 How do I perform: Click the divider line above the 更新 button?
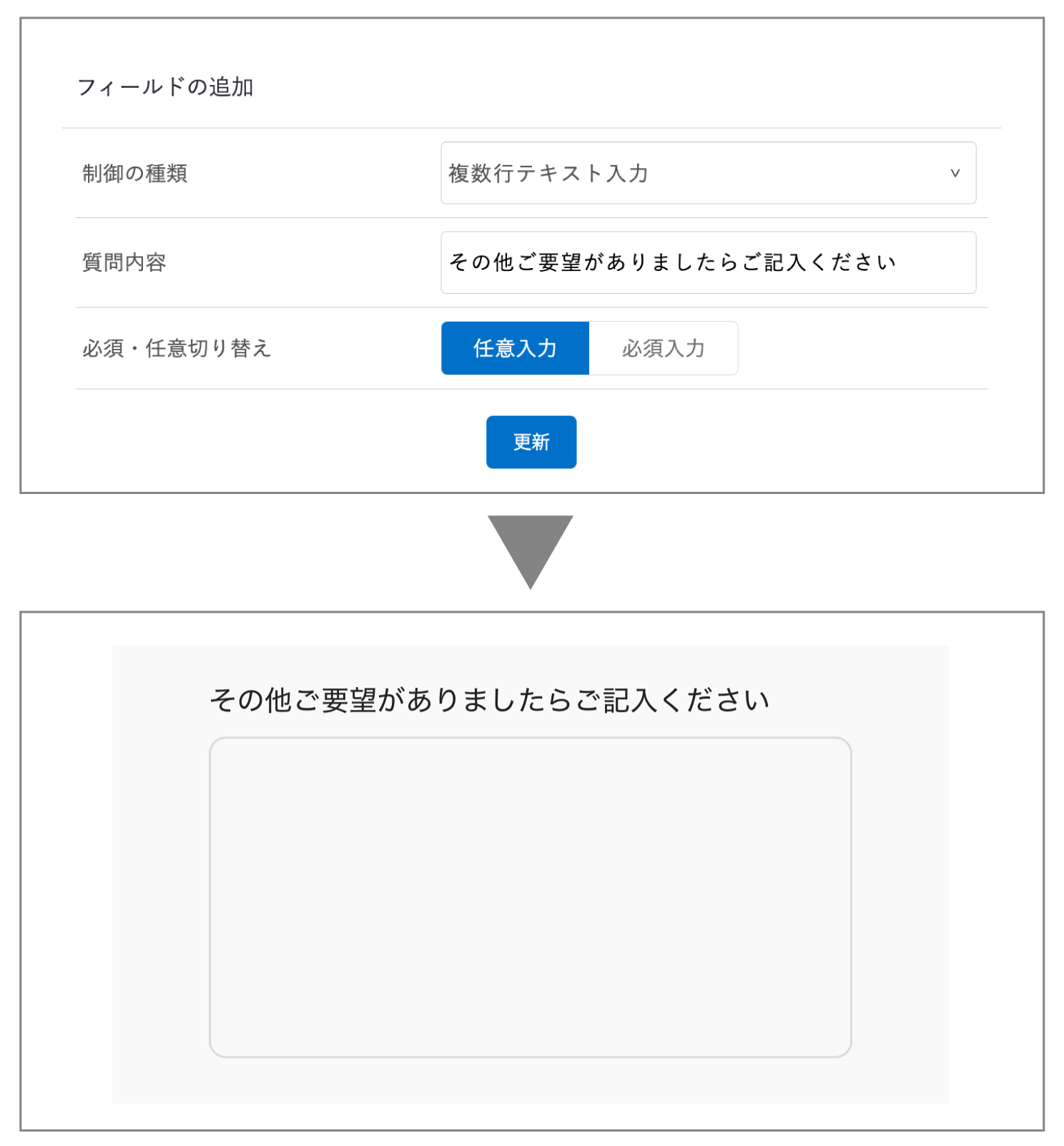pyautogui.click(x=531, y=389)
